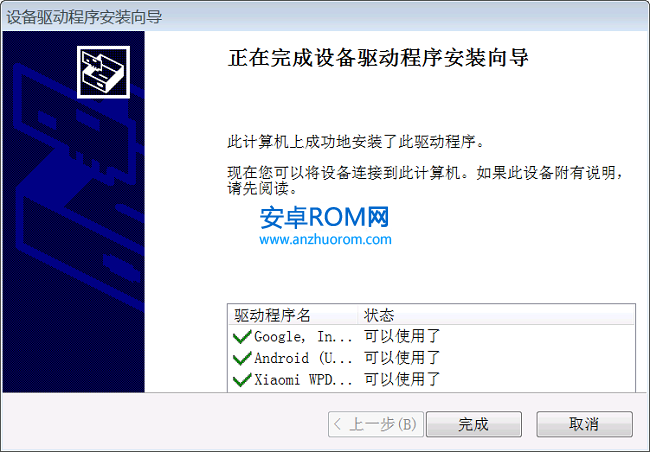This screenshot has height=452, width=650.
Task: Click the green checkmark beside Xiaomi WPD...
Action: 242,380
